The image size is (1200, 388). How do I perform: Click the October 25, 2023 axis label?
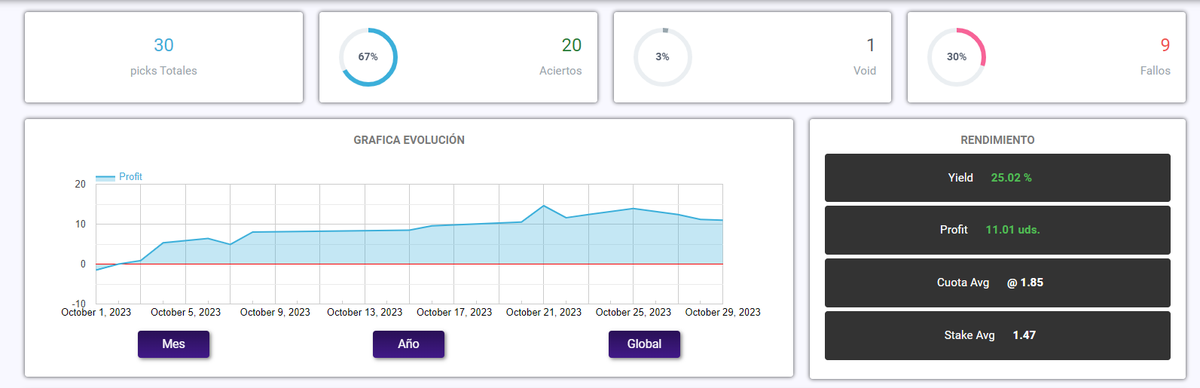coord(633,313)
